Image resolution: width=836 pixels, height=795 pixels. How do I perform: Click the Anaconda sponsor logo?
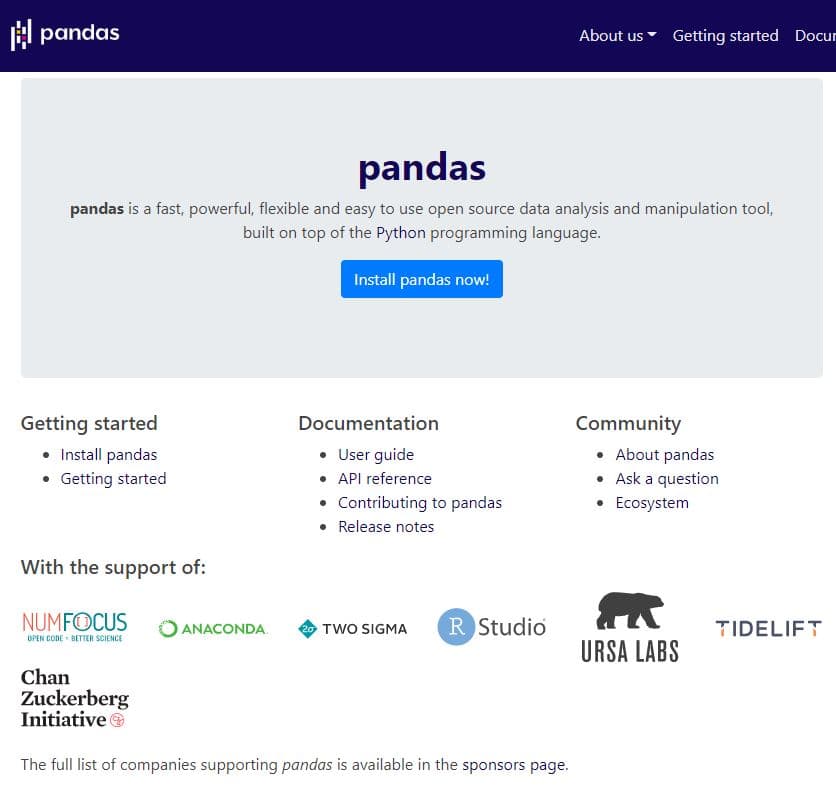tap(212, 629)
